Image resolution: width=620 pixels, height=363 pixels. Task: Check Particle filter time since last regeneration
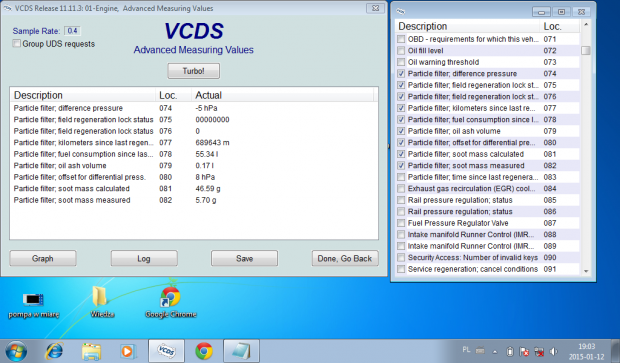tap(401, 177)
